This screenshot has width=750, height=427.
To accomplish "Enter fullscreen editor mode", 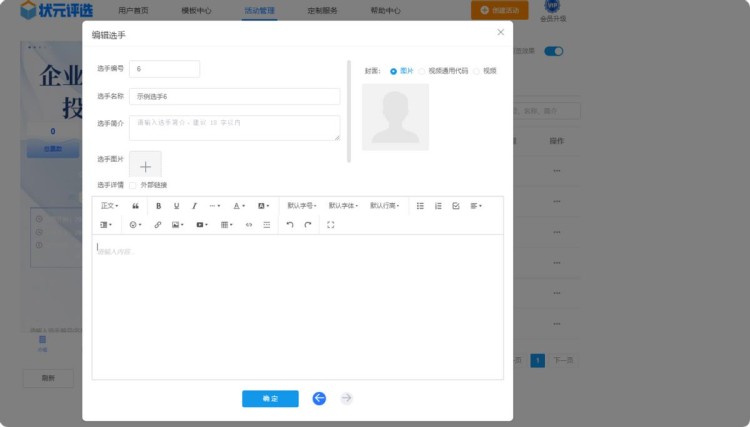I will pos(331,225).
